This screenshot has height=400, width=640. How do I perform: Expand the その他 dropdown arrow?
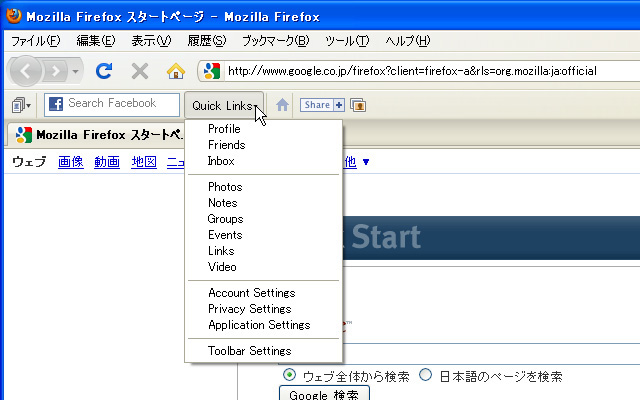tap(366, 162)
